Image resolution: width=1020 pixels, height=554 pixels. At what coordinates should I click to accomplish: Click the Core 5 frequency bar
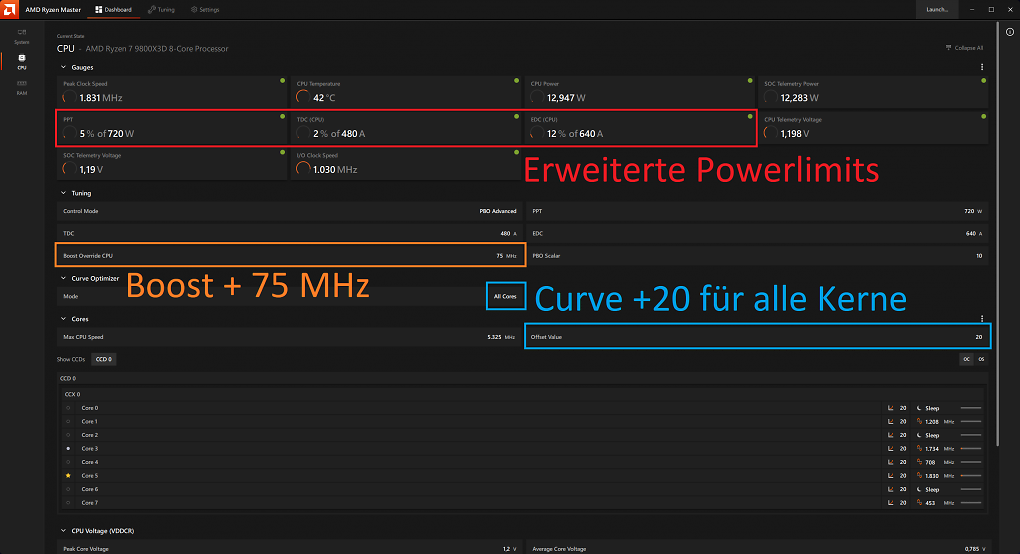971,475
